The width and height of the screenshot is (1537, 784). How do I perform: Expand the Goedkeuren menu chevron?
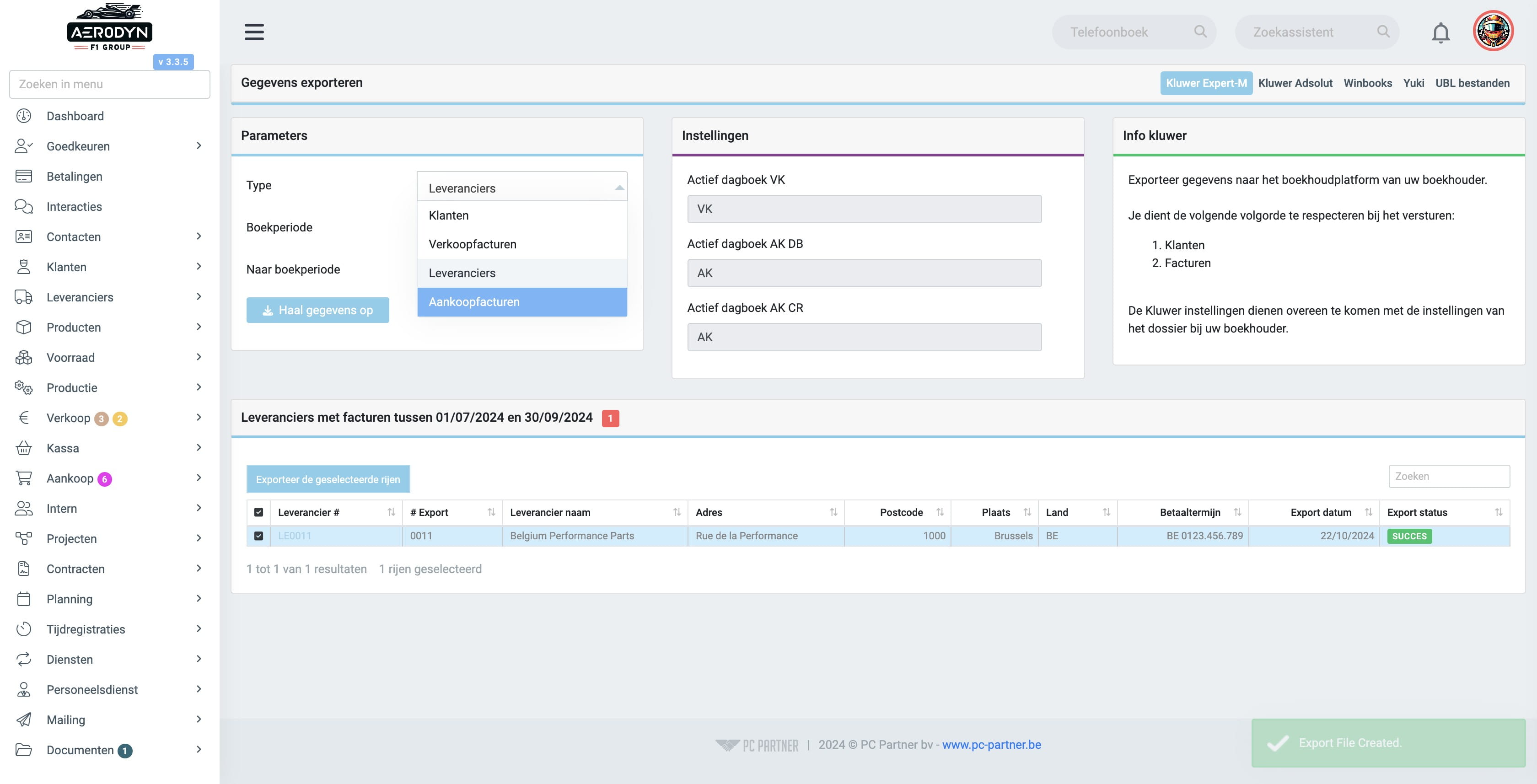pos(199,145)
